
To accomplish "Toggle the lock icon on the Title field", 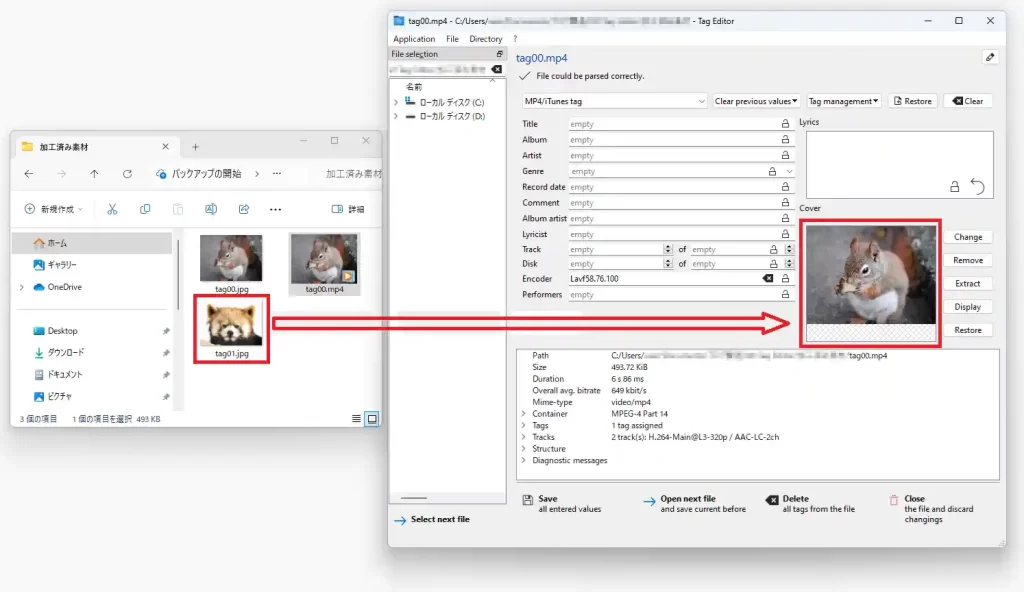I will (785, 124).
